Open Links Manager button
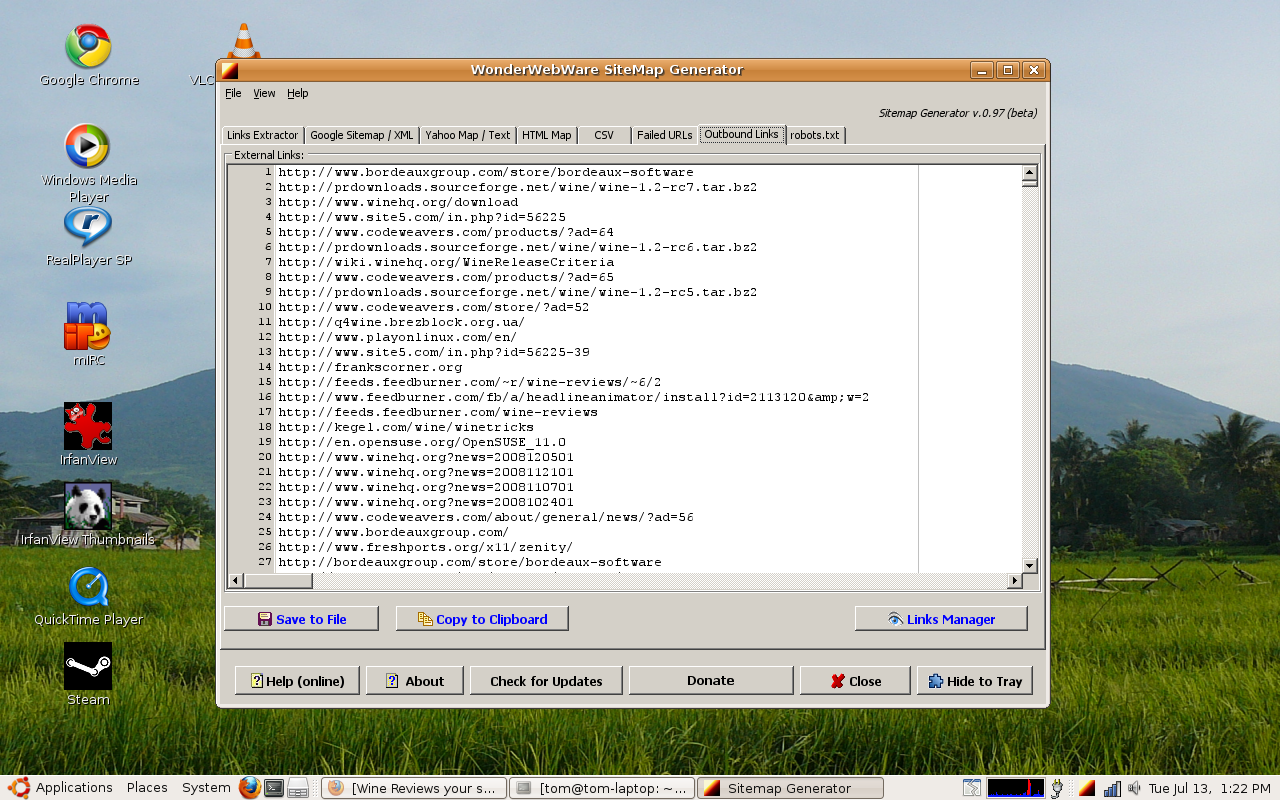Screen dimensions: 1280x800 941,619
